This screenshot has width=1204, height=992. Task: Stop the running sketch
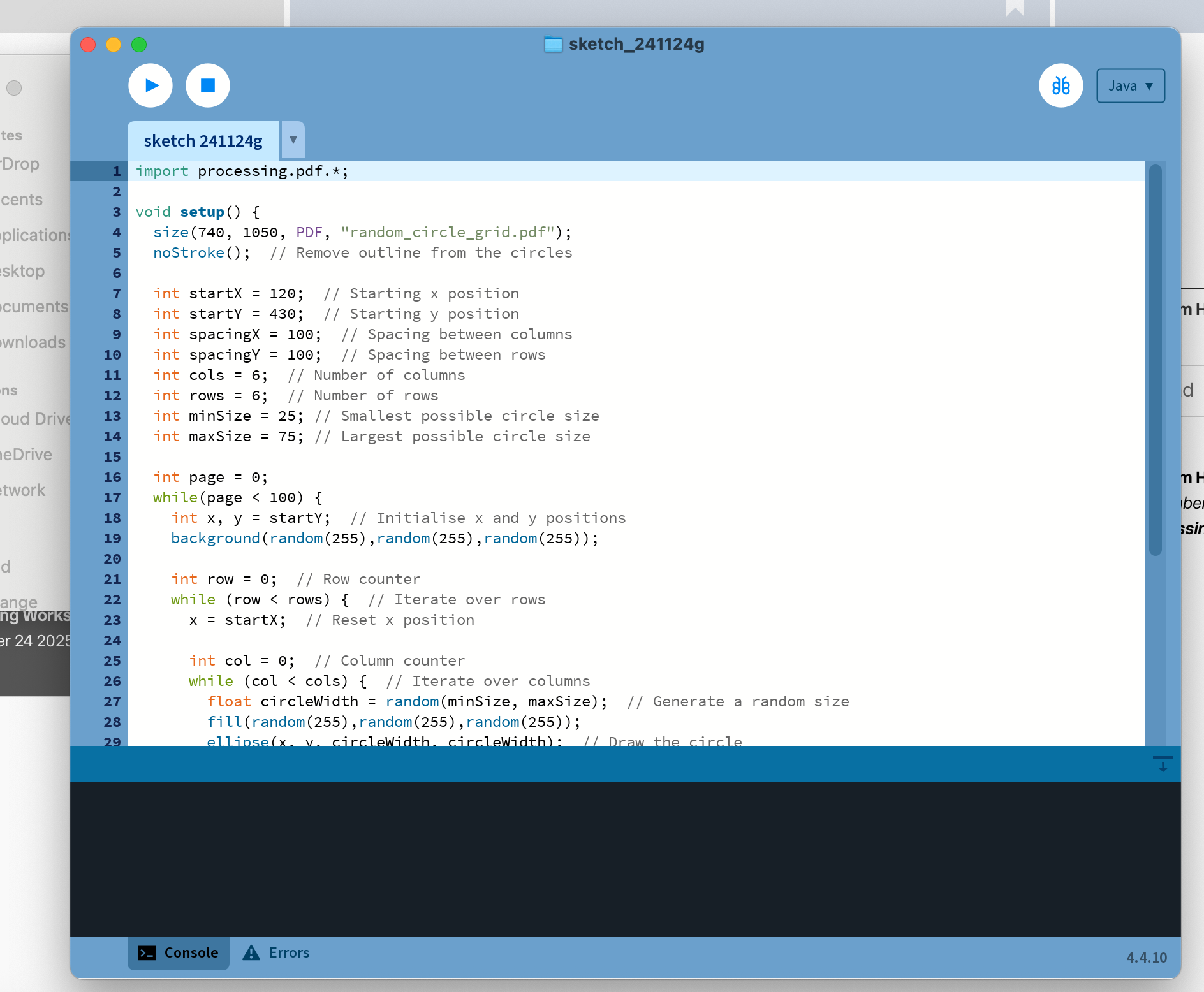(x=208, y=85)
